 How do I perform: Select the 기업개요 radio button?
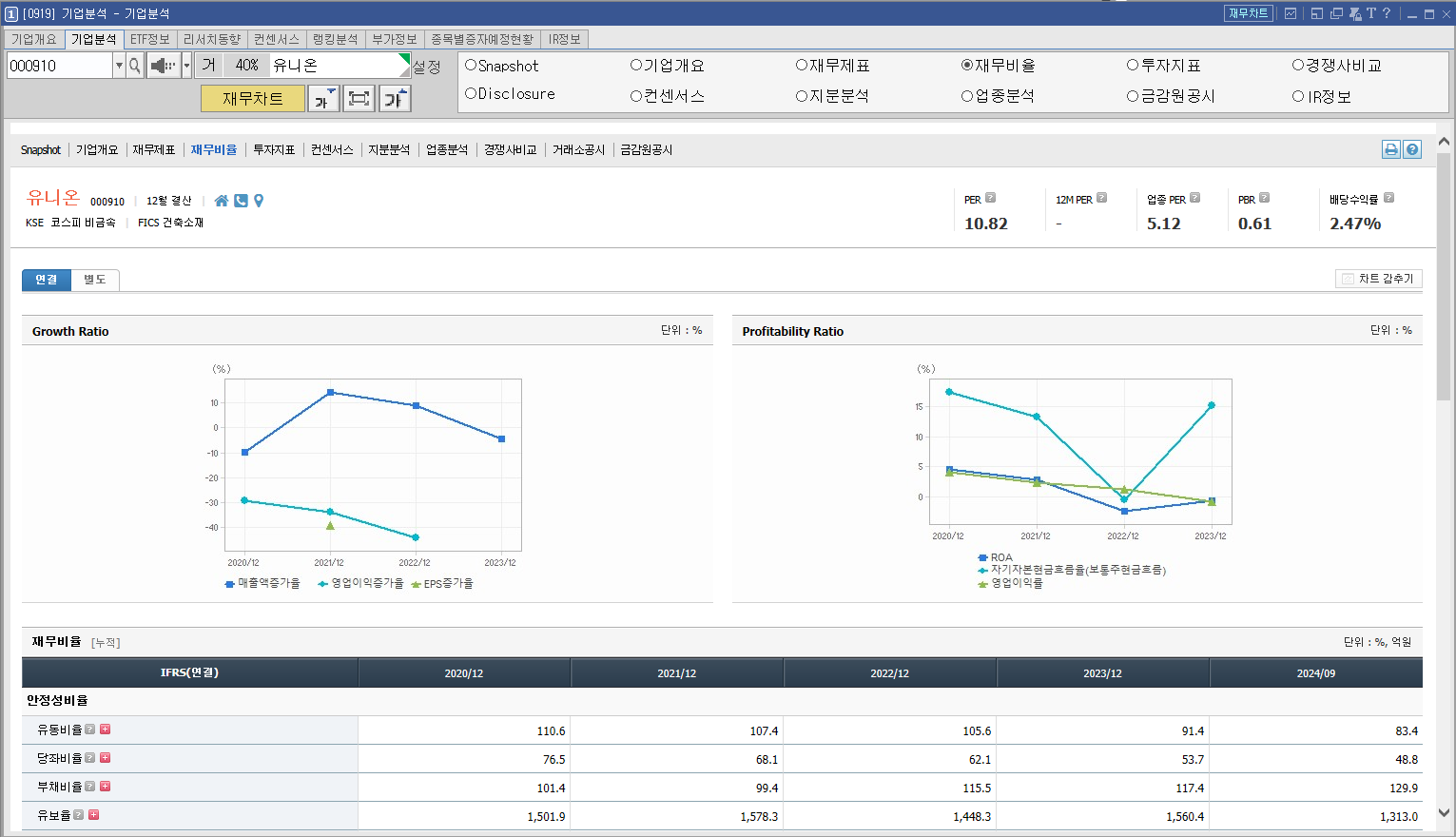click(x=635, y=66)
